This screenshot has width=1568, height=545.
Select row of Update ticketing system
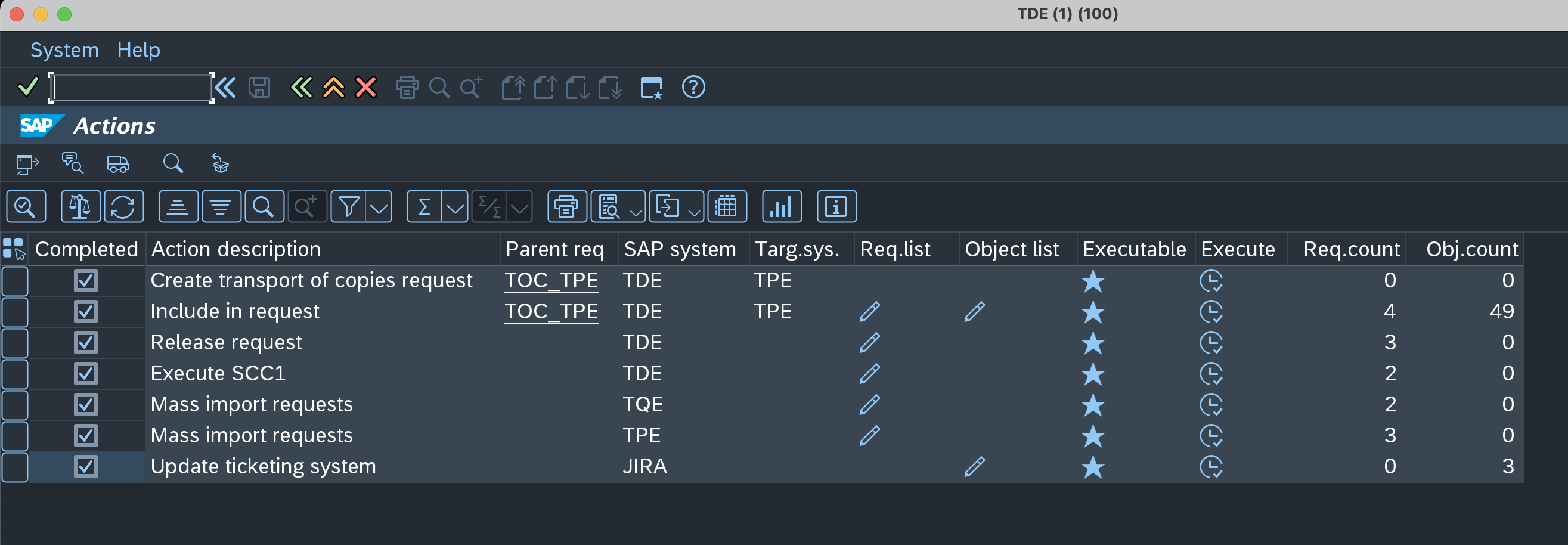click(16, 467)
